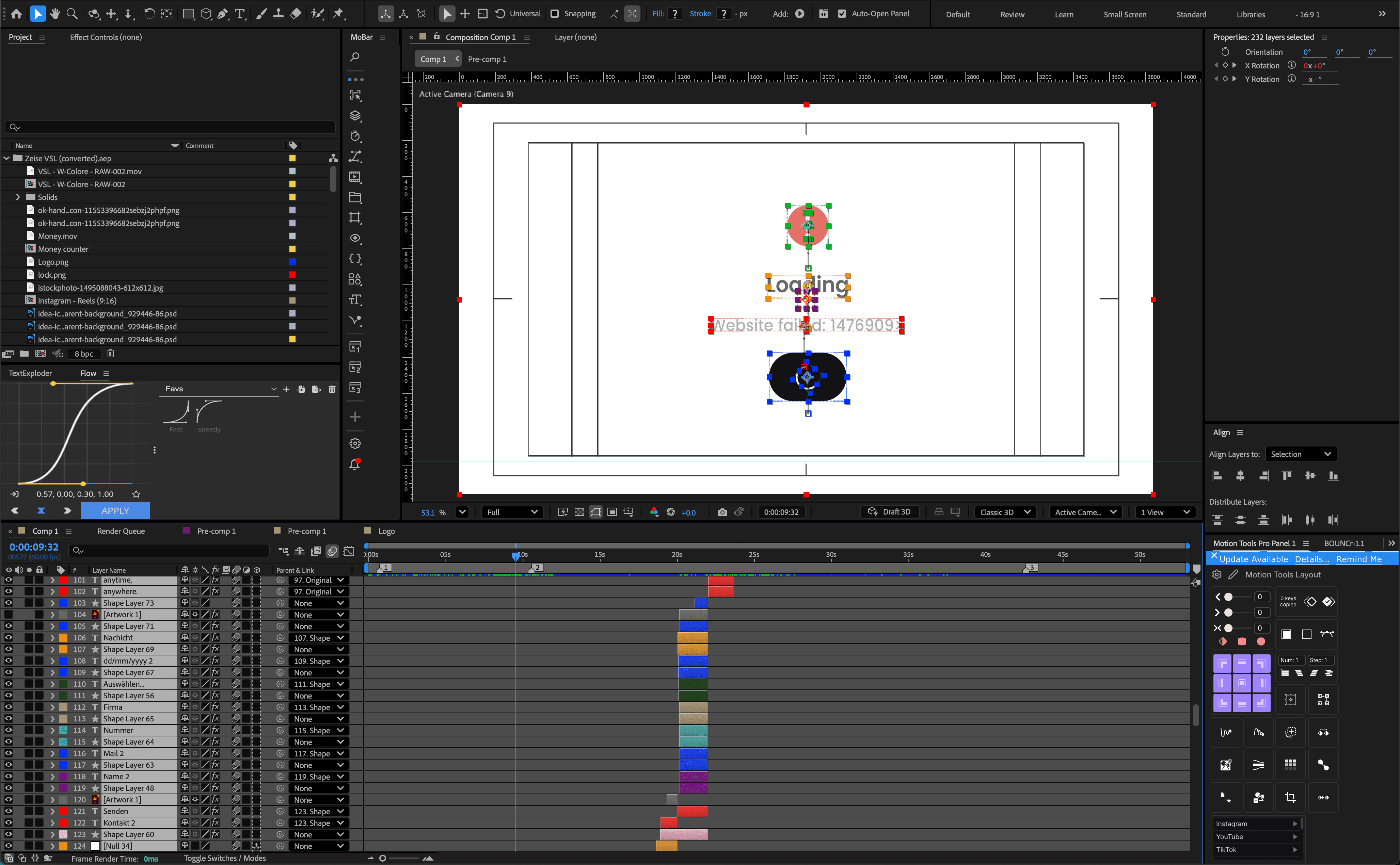This screenshot has width=1400, height=865.
Task: Uncheck Auto-Open Panel checkbox
Action: (842, 14)
